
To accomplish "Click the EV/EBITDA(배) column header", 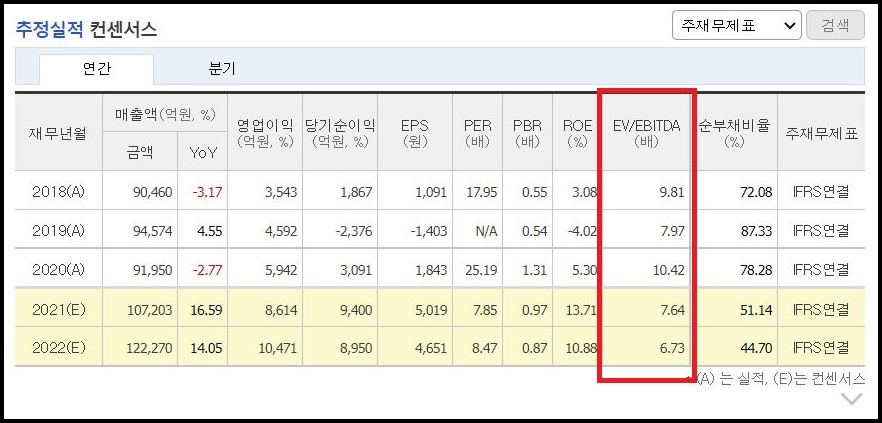I will click(x=646, y=133).
